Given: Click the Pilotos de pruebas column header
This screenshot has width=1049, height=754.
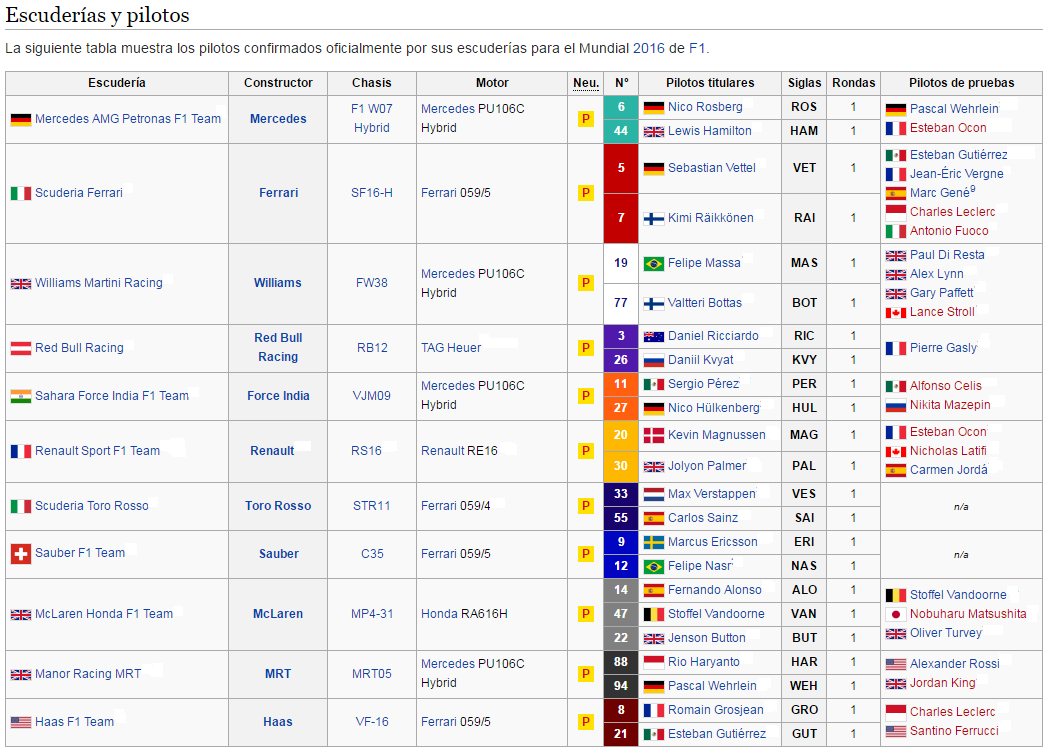Looking at the screenshot, I should tap(961, 83).
